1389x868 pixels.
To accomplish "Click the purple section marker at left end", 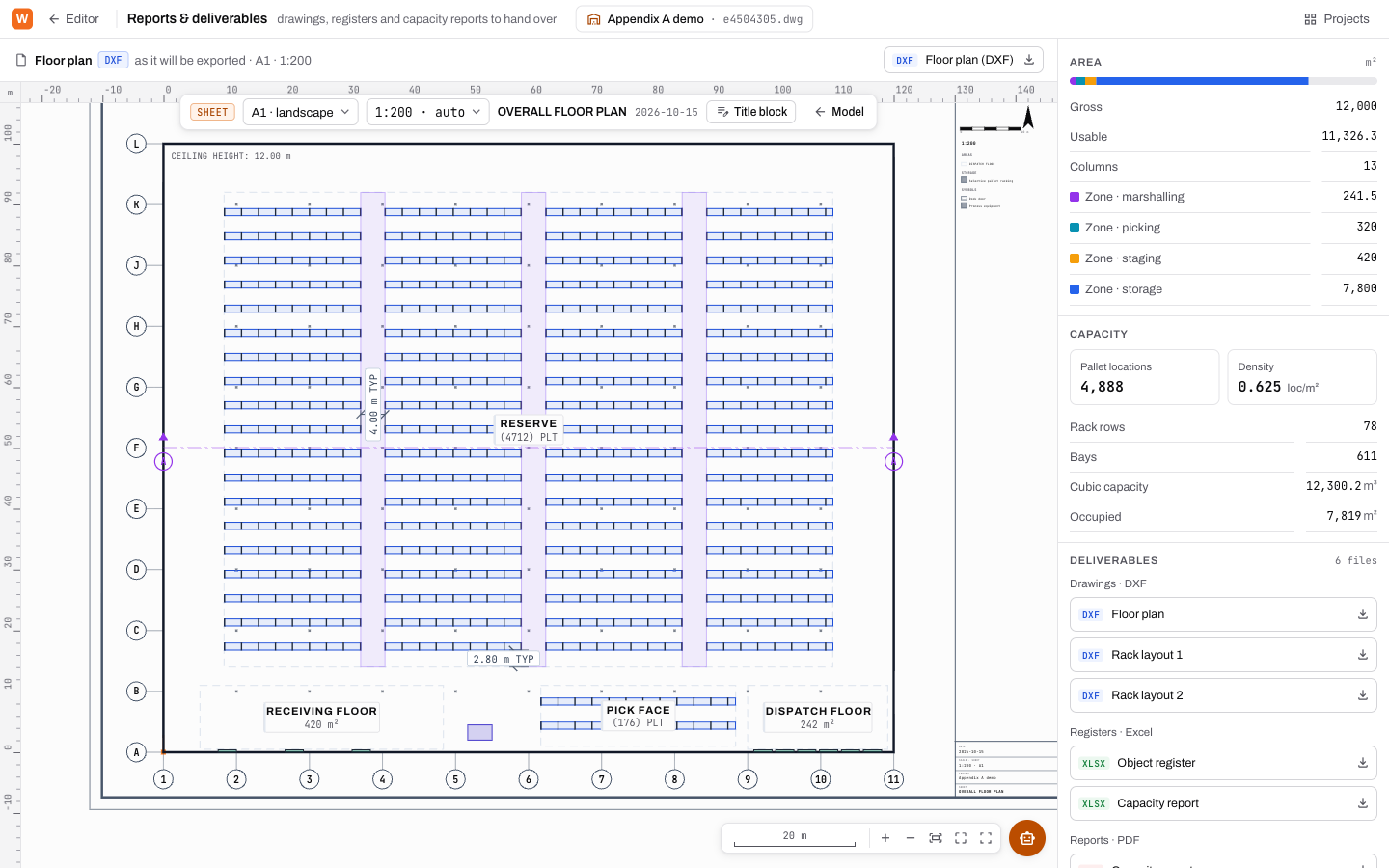I will (x=164, y=462).
